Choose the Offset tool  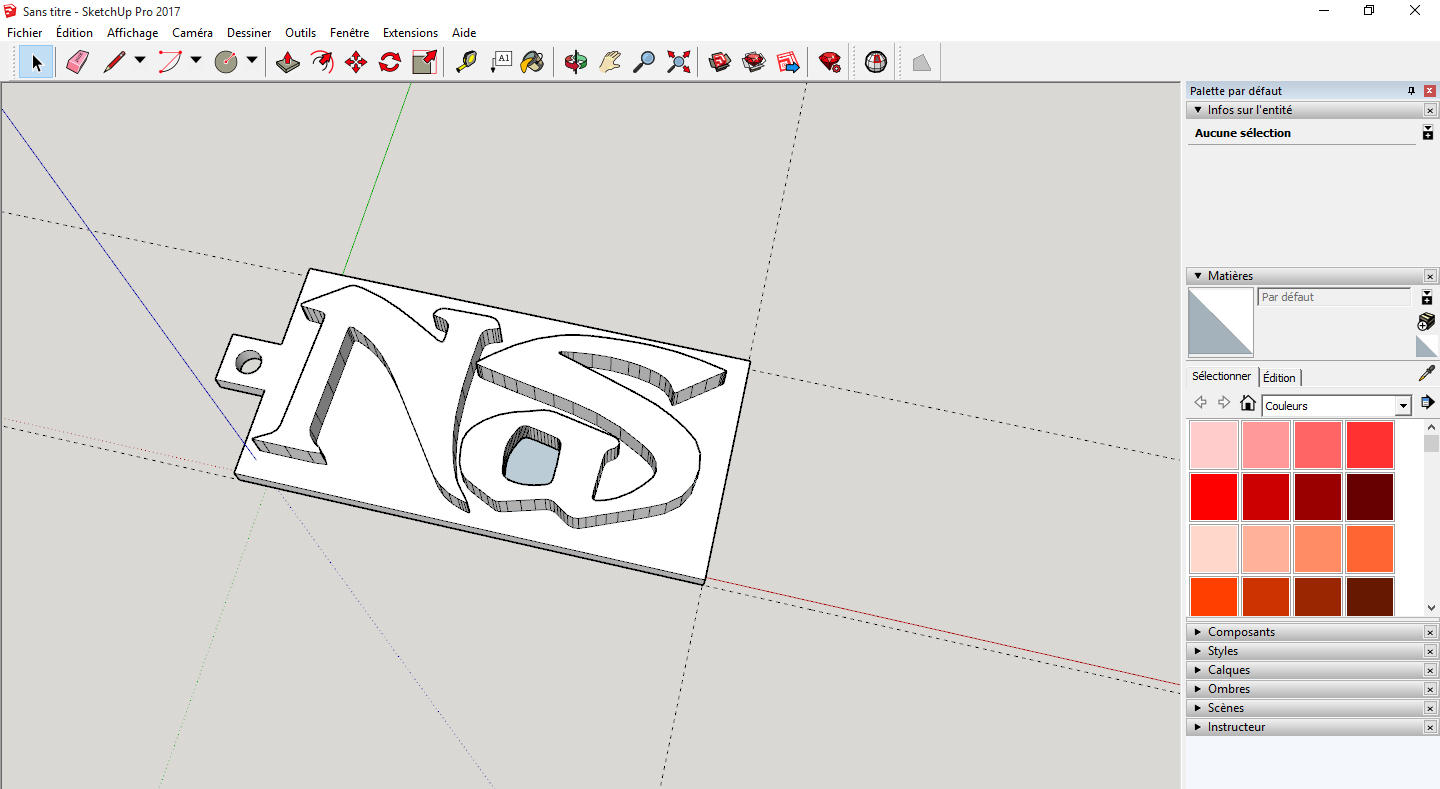(x=322, y=62)
